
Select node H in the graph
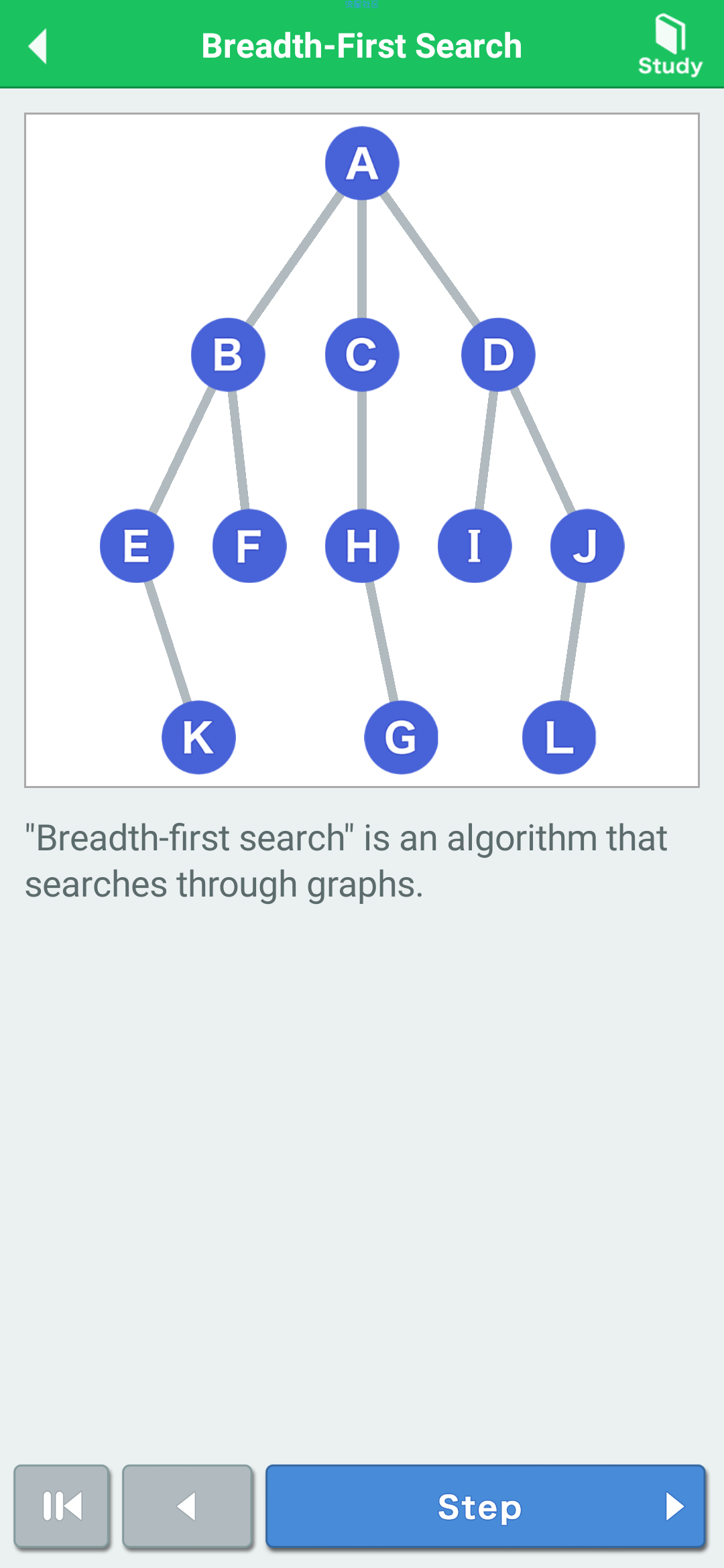[362, 546]
